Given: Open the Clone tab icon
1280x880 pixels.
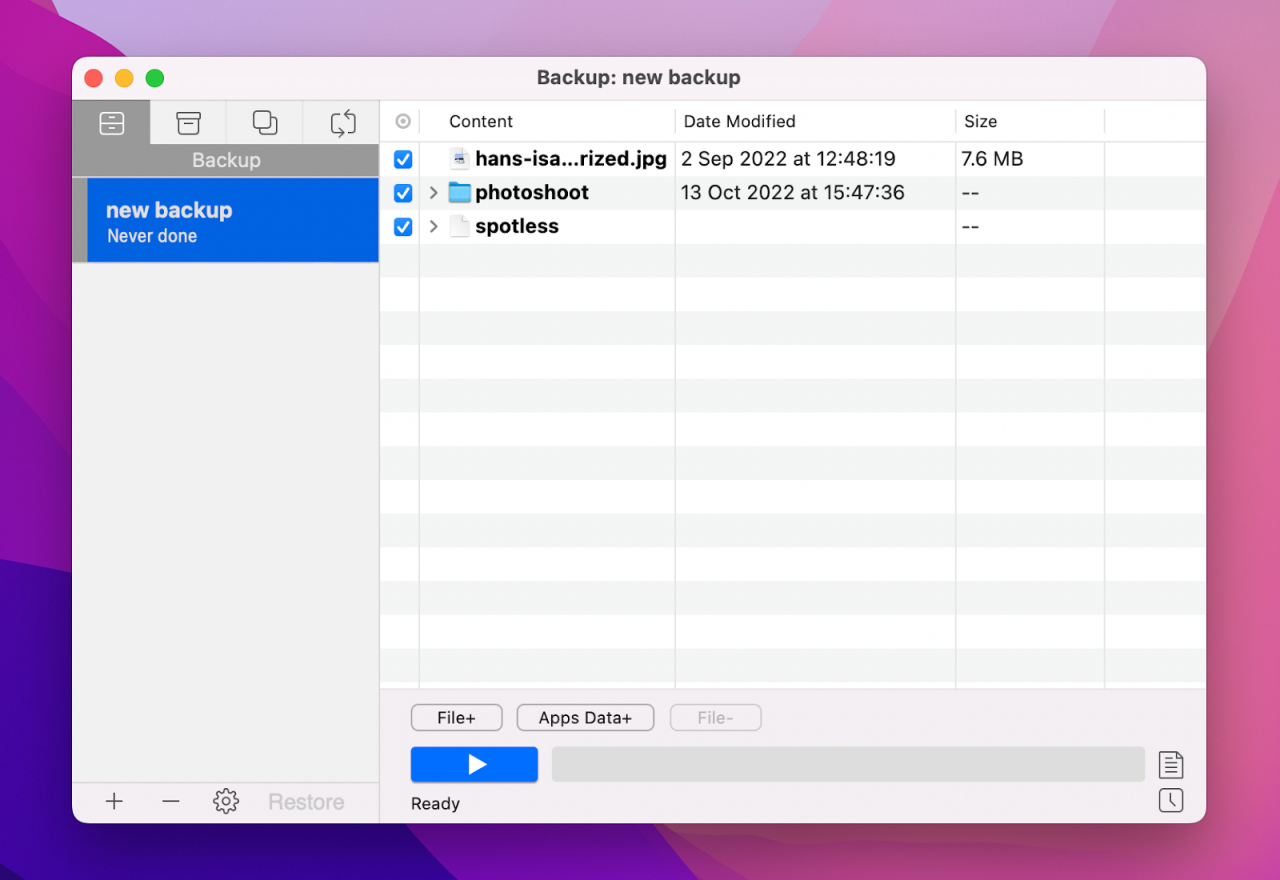Looking at the screenshot, I should tap(265, 123).
